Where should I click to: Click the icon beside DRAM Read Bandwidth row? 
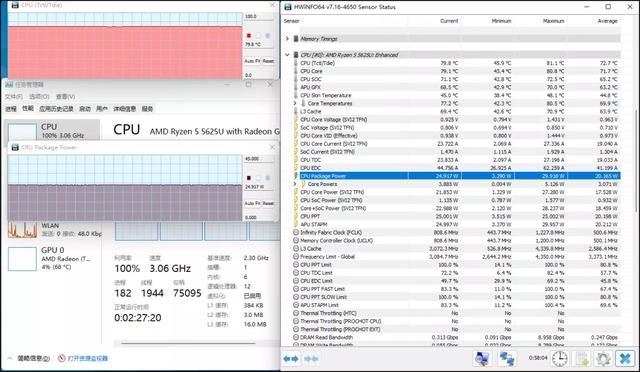[x=296, y=337]
